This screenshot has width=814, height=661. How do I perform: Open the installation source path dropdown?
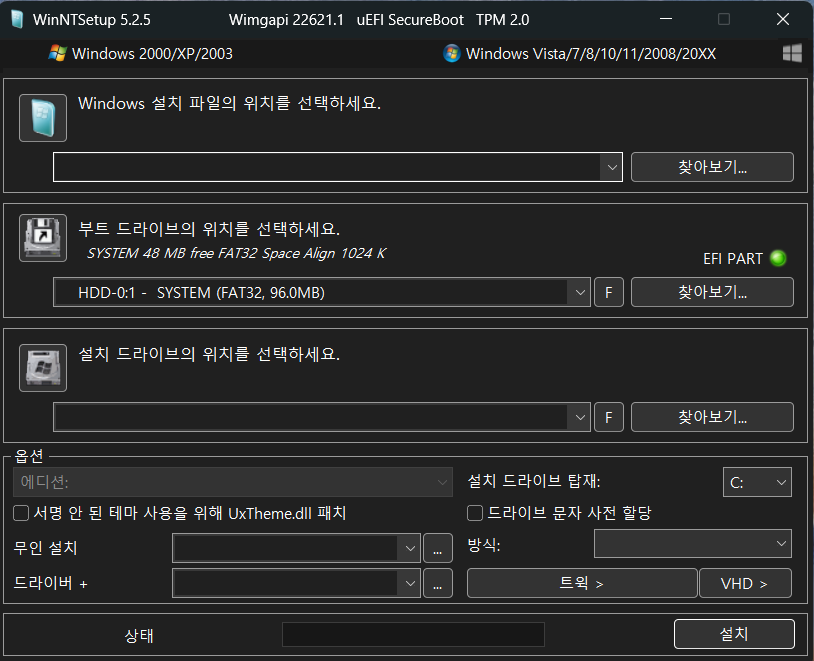(612, 167)
